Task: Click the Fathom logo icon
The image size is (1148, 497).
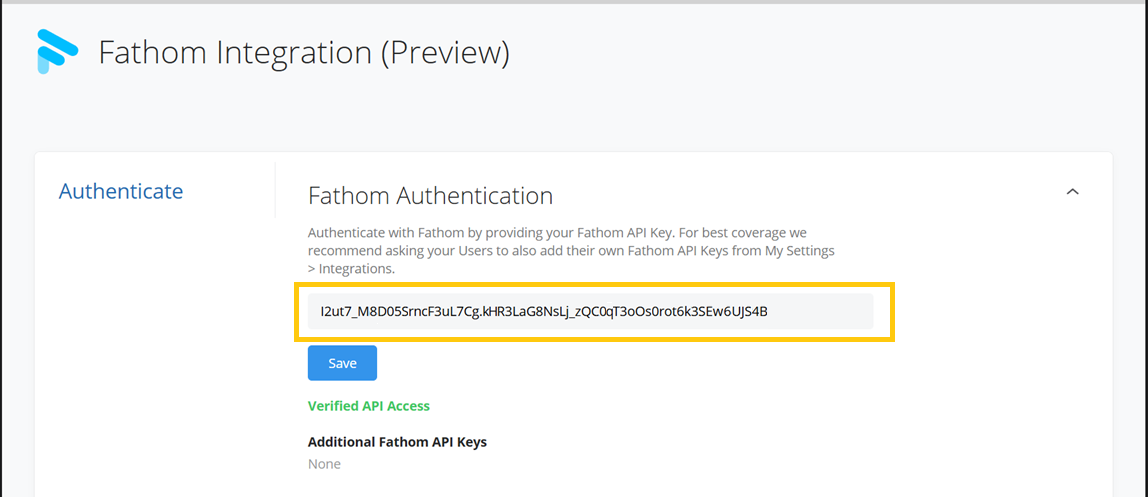Action: tap(57, 52)
